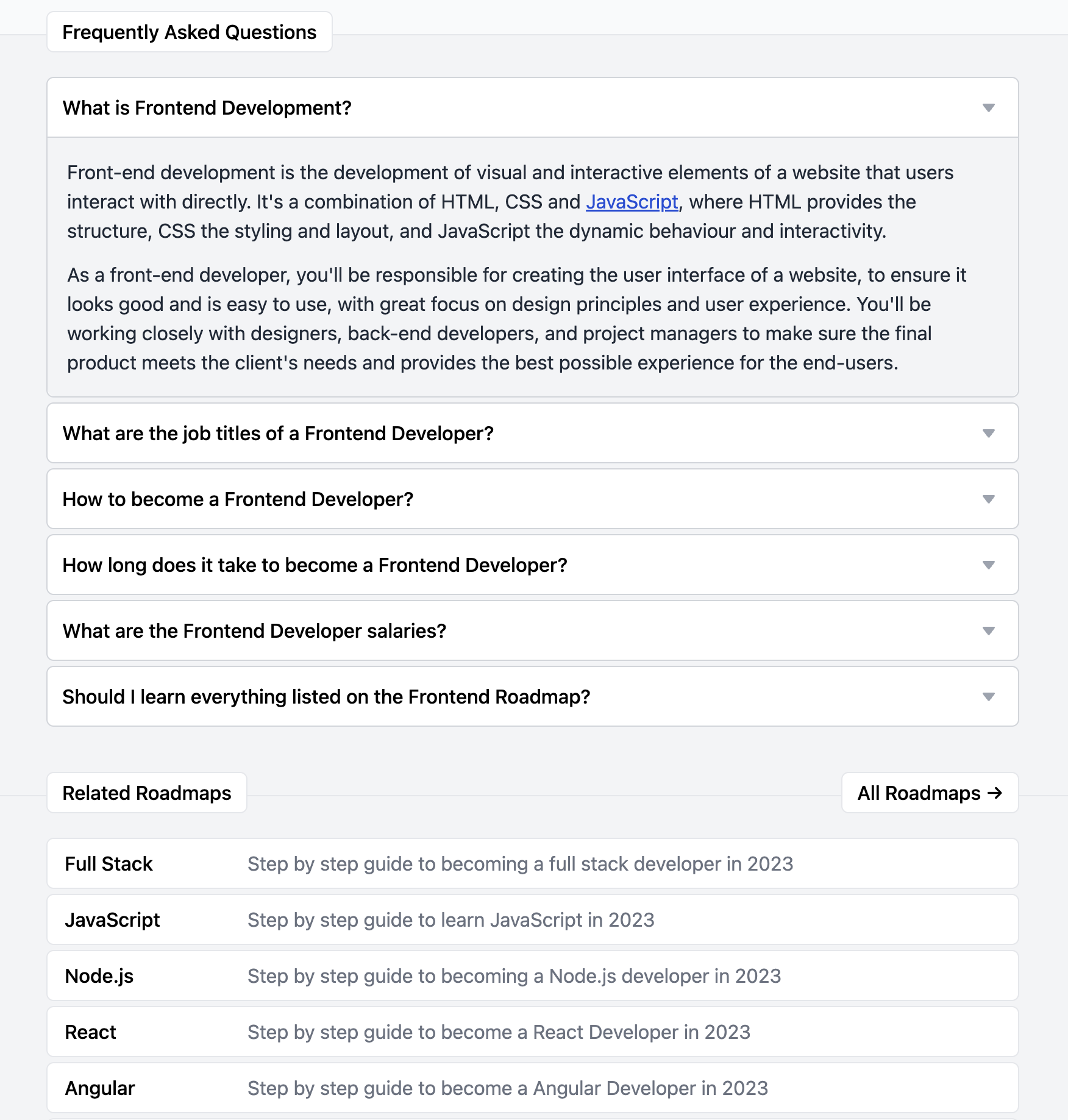The width and height of the screenshot is (1068, 1120).
Task: Expand 'How long does it take' question text
Action: (x=315, y=565)
